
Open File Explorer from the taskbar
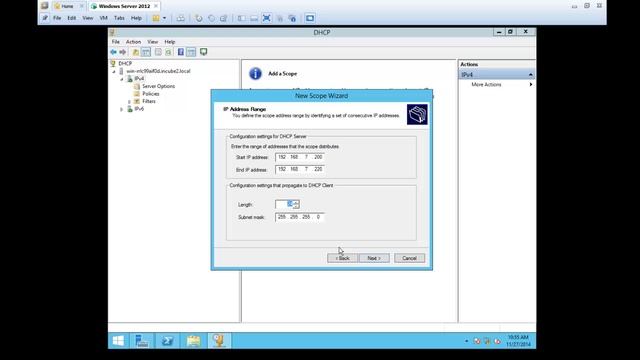193,341
